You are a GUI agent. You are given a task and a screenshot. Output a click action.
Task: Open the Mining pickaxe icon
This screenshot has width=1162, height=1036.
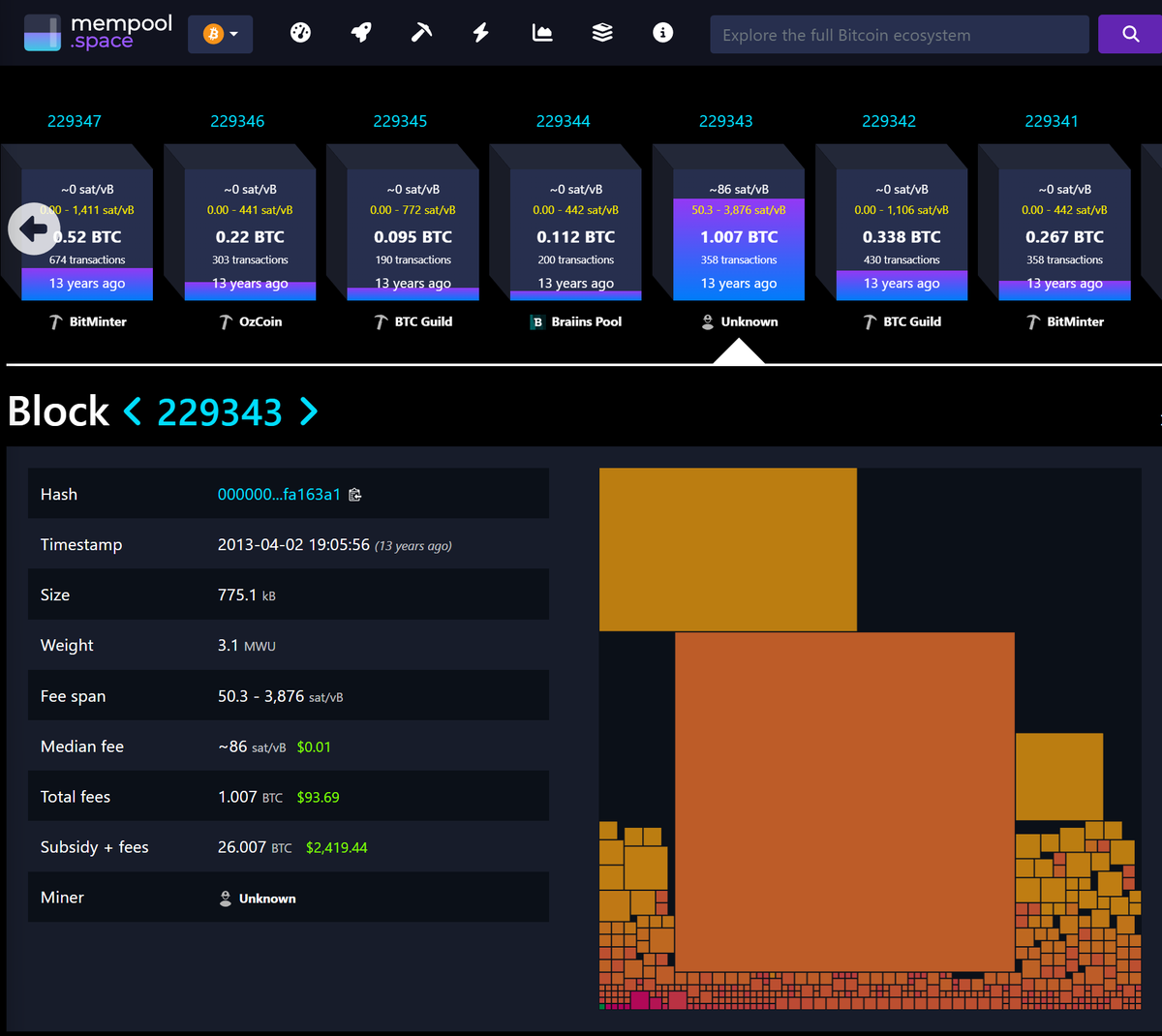pyautogui.click(x=421, y=33)
